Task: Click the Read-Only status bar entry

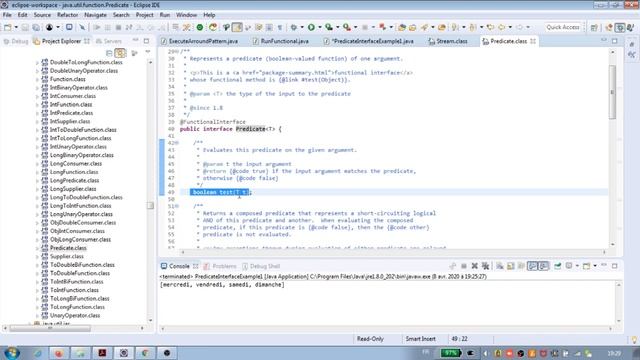Action: coord(370,339)
